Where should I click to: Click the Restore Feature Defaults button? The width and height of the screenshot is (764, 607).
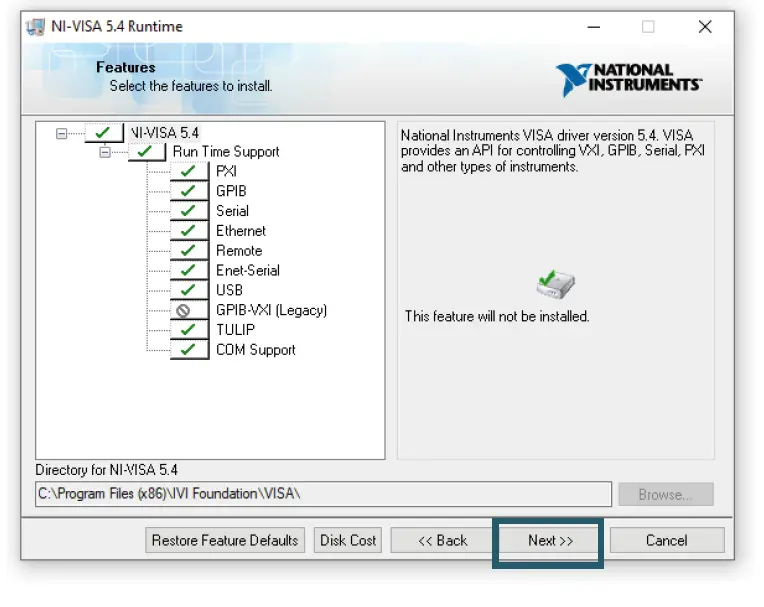[x=225, y=540]
